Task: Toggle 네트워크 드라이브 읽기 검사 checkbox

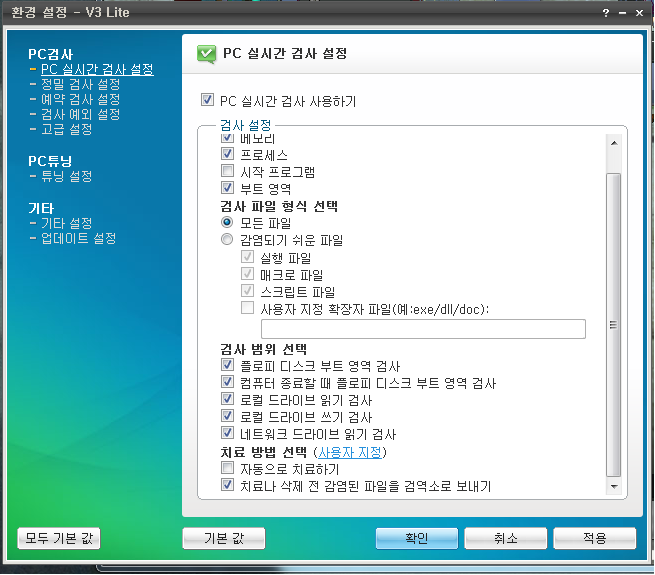Action: coord(227,433)
